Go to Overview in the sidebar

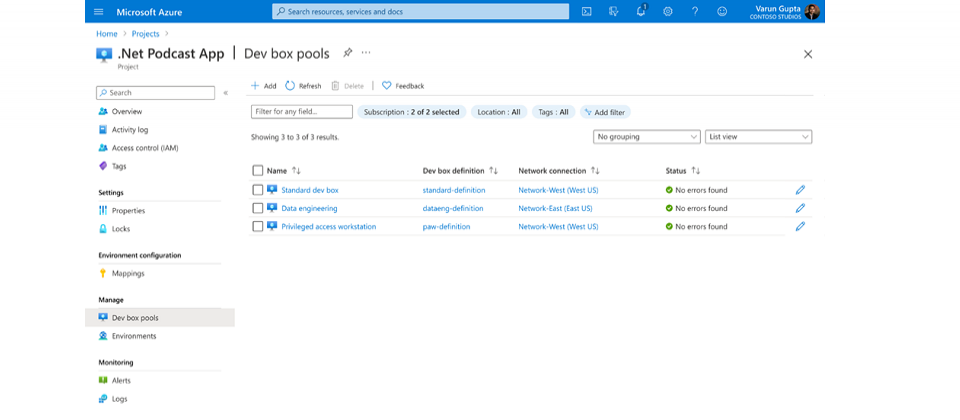[x=127, y=111]
